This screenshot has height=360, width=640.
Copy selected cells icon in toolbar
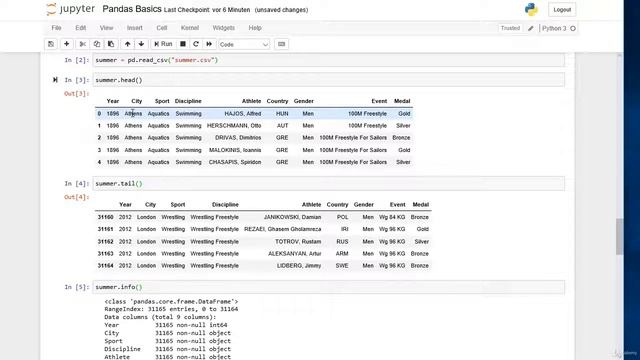[97, 44]
